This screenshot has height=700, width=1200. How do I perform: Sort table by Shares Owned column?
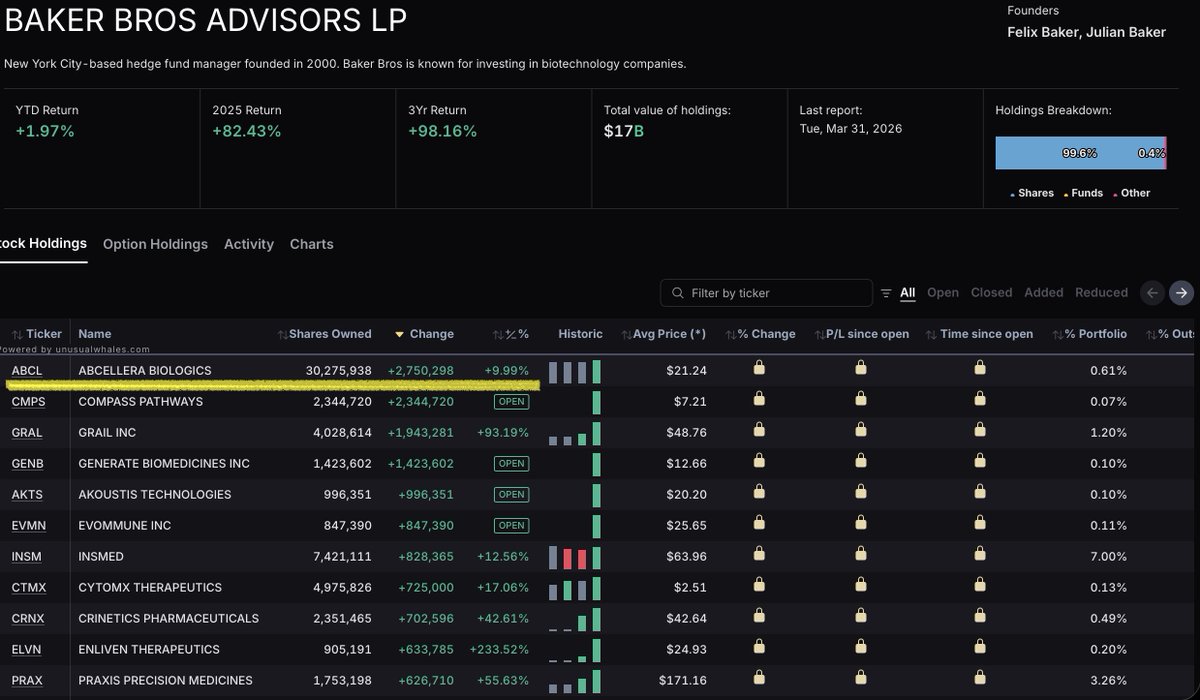[x=324, y=334]
